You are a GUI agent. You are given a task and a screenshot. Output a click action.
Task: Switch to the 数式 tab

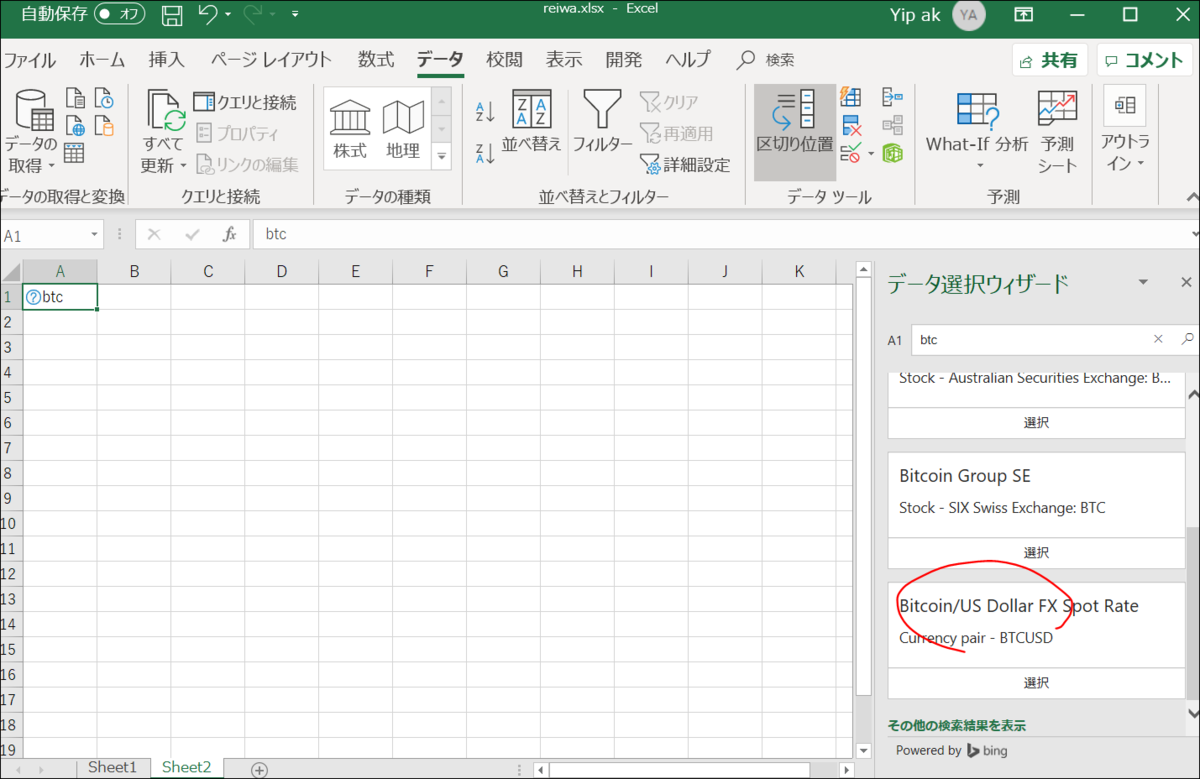[x=376, y=60]
